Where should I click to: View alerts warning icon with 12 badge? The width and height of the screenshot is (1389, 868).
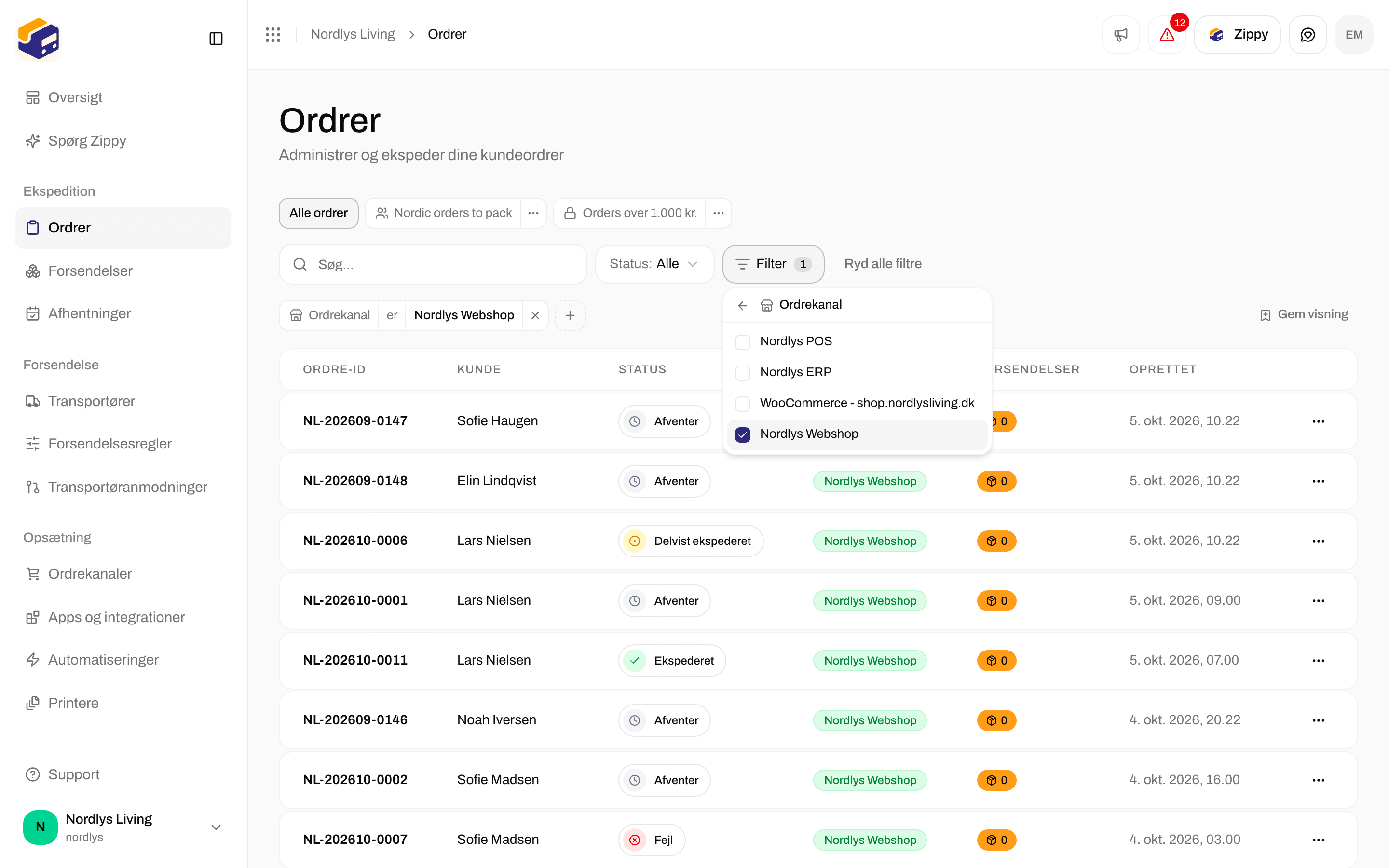tap(1167, 34)
